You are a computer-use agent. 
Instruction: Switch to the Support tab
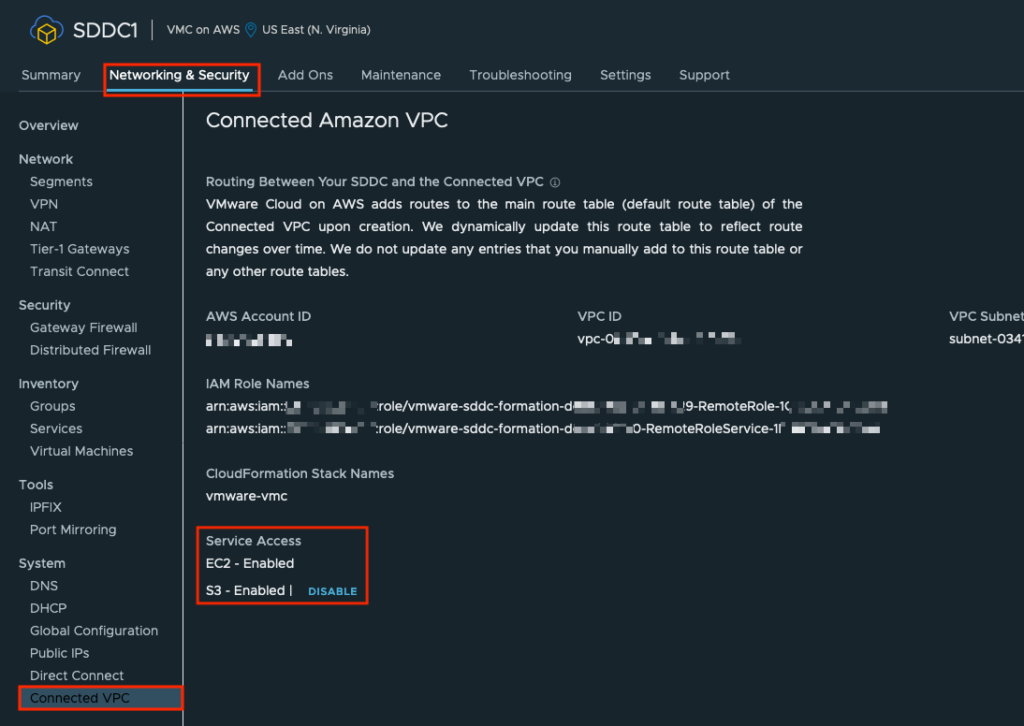pyautogui.click(x=705, y=75)
